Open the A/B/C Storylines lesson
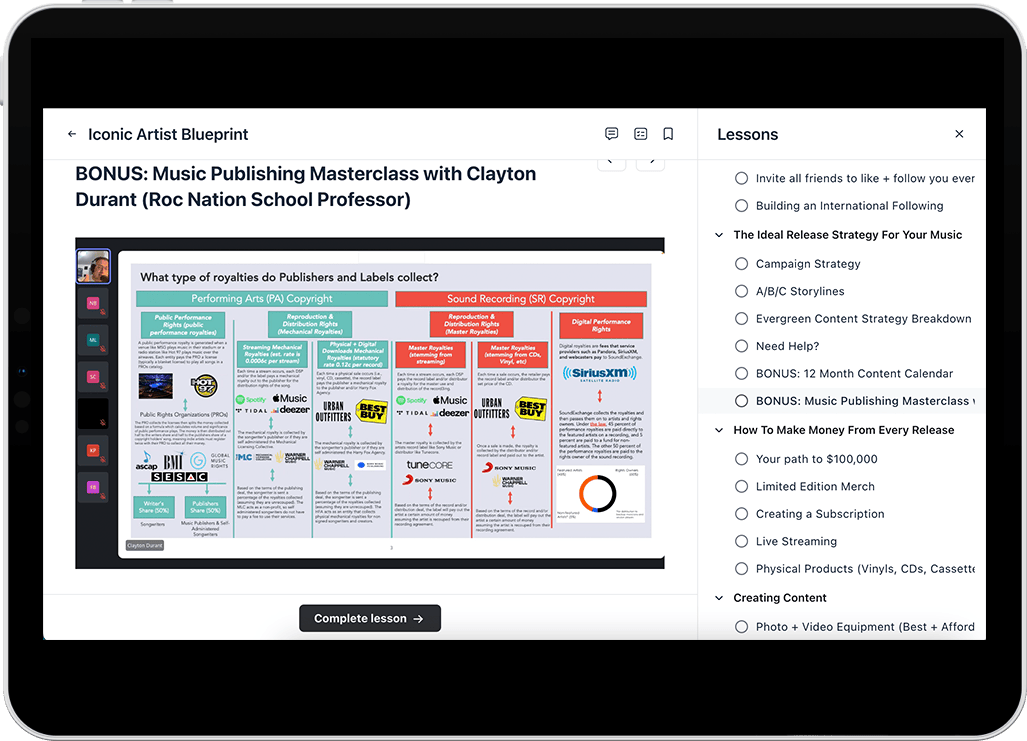1027x741 pixels. coord(800,291)
